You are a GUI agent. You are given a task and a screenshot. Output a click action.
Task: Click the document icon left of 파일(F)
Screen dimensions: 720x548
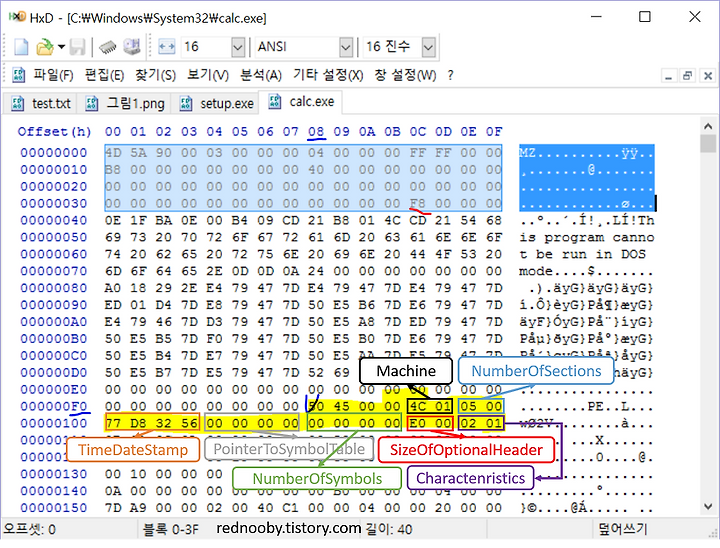tap(18, 75)
